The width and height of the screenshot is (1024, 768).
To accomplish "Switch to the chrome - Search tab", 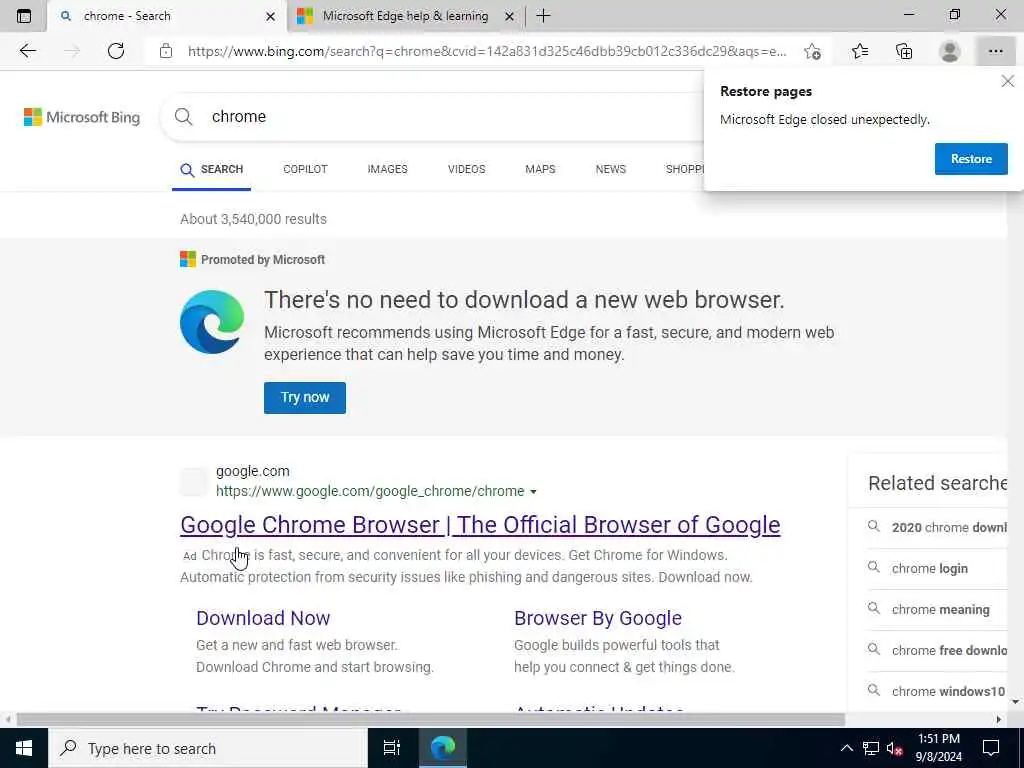I will click(x=167, y=16).
